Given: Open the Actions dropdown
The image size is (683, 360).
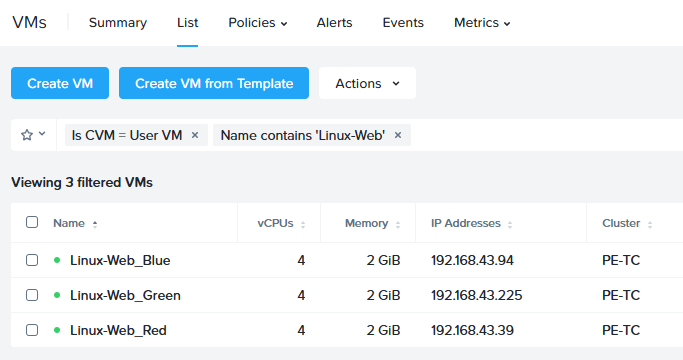Looking at the screenshot, I should coord(367,83).
